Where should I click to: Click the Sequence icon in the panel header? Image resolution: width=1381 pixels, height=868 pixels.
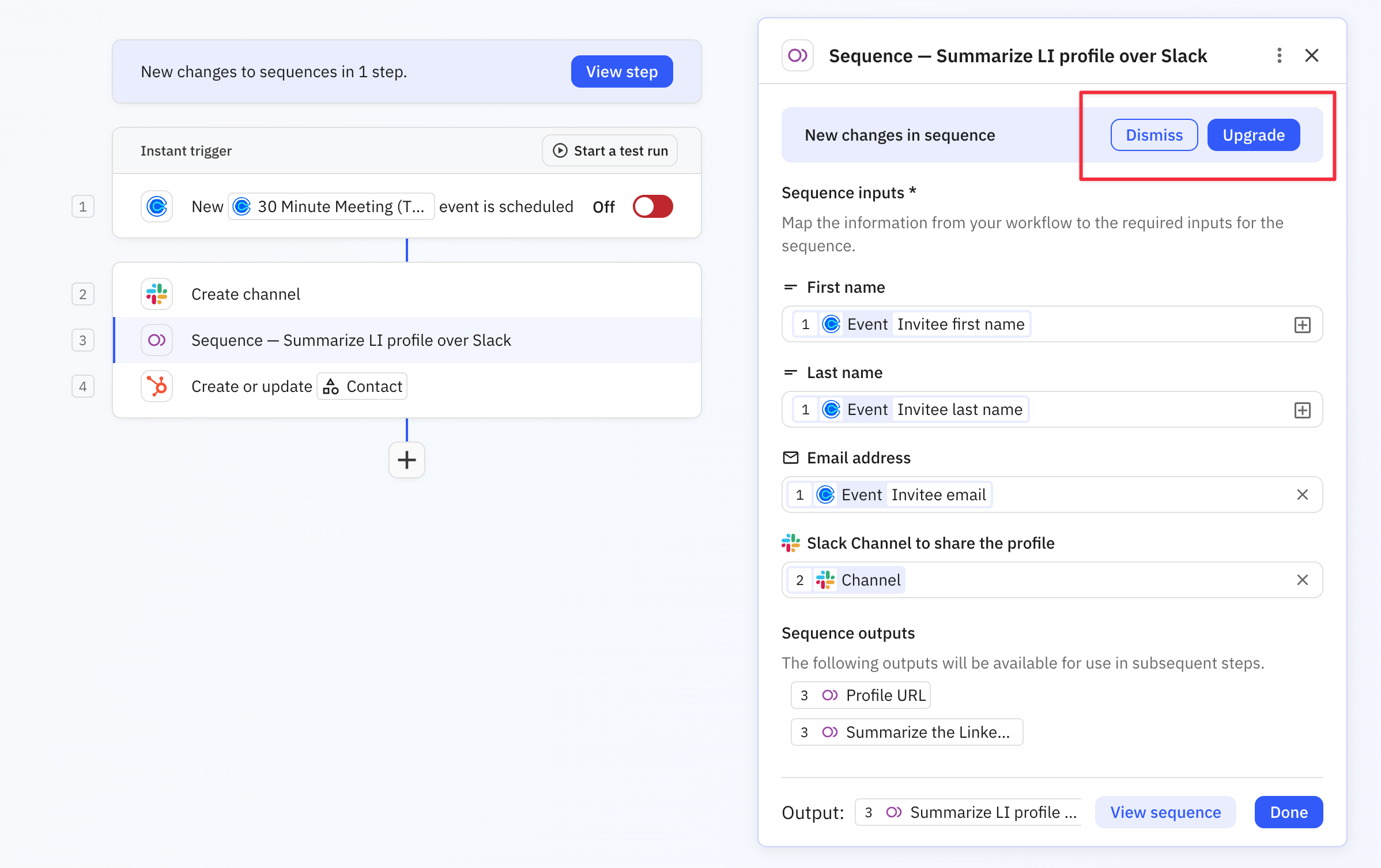[x=797, y=55]
